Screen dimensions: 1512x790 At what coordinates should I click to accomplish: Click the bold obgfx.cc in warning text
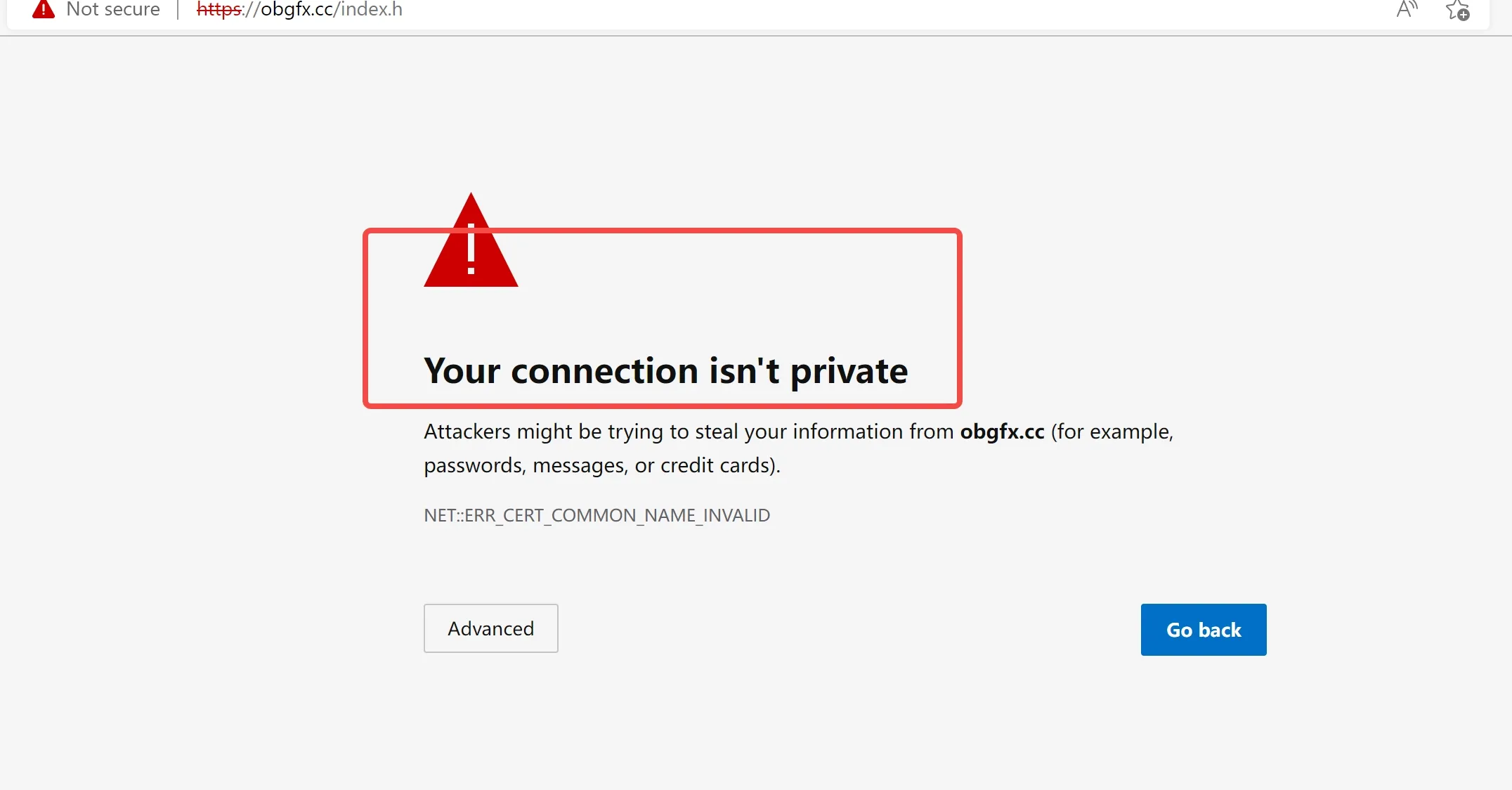[1003, 432]
